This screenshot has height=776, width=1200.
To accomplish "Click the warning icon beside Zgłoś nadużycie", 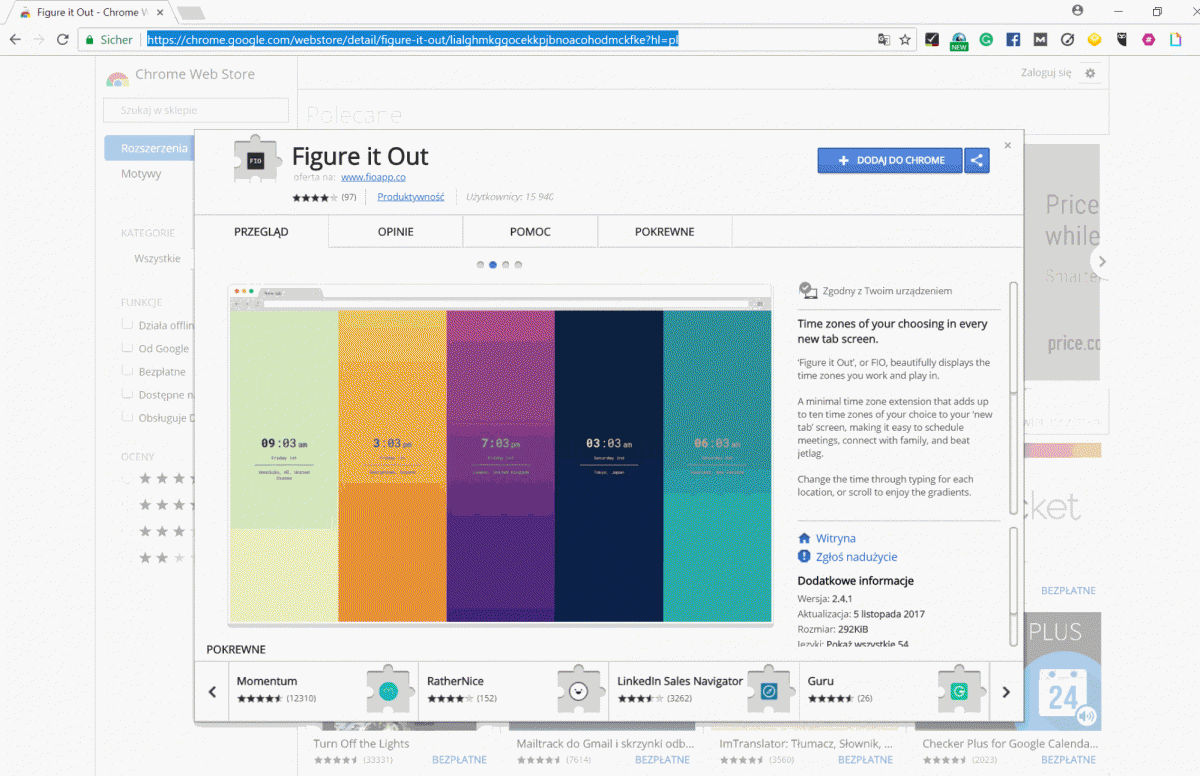I will point(804,557).
